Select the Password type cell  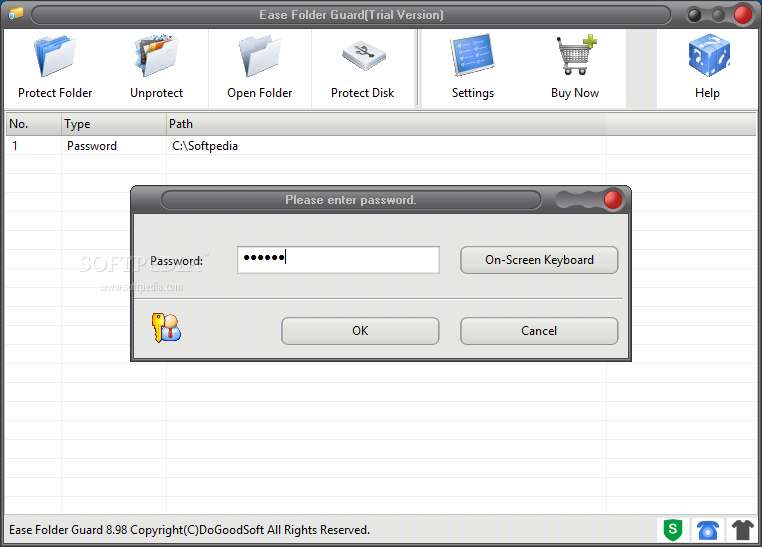coord(92,146)
